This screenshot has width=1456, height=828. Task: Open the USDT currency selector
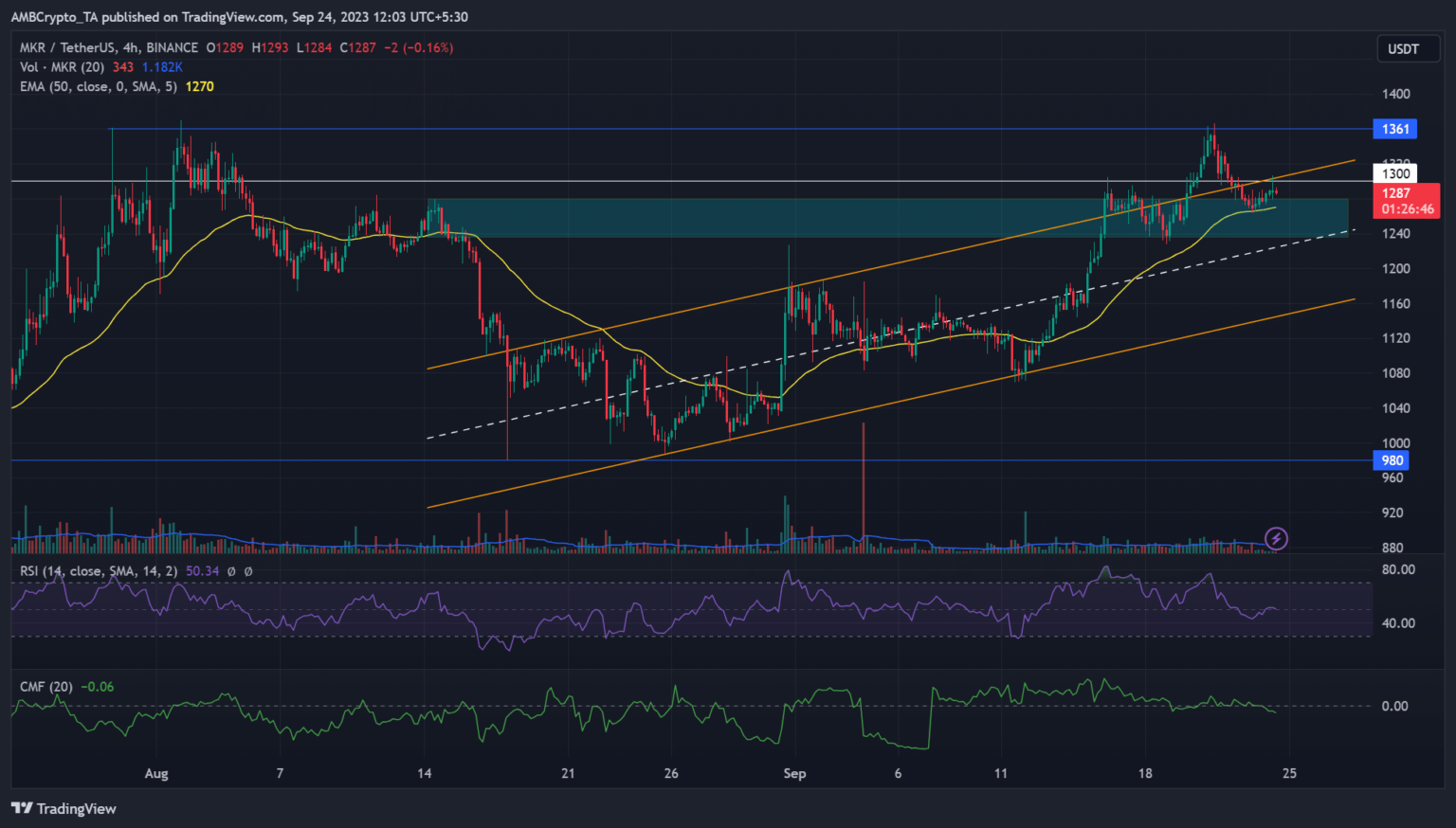click(x=1402, y=49)
